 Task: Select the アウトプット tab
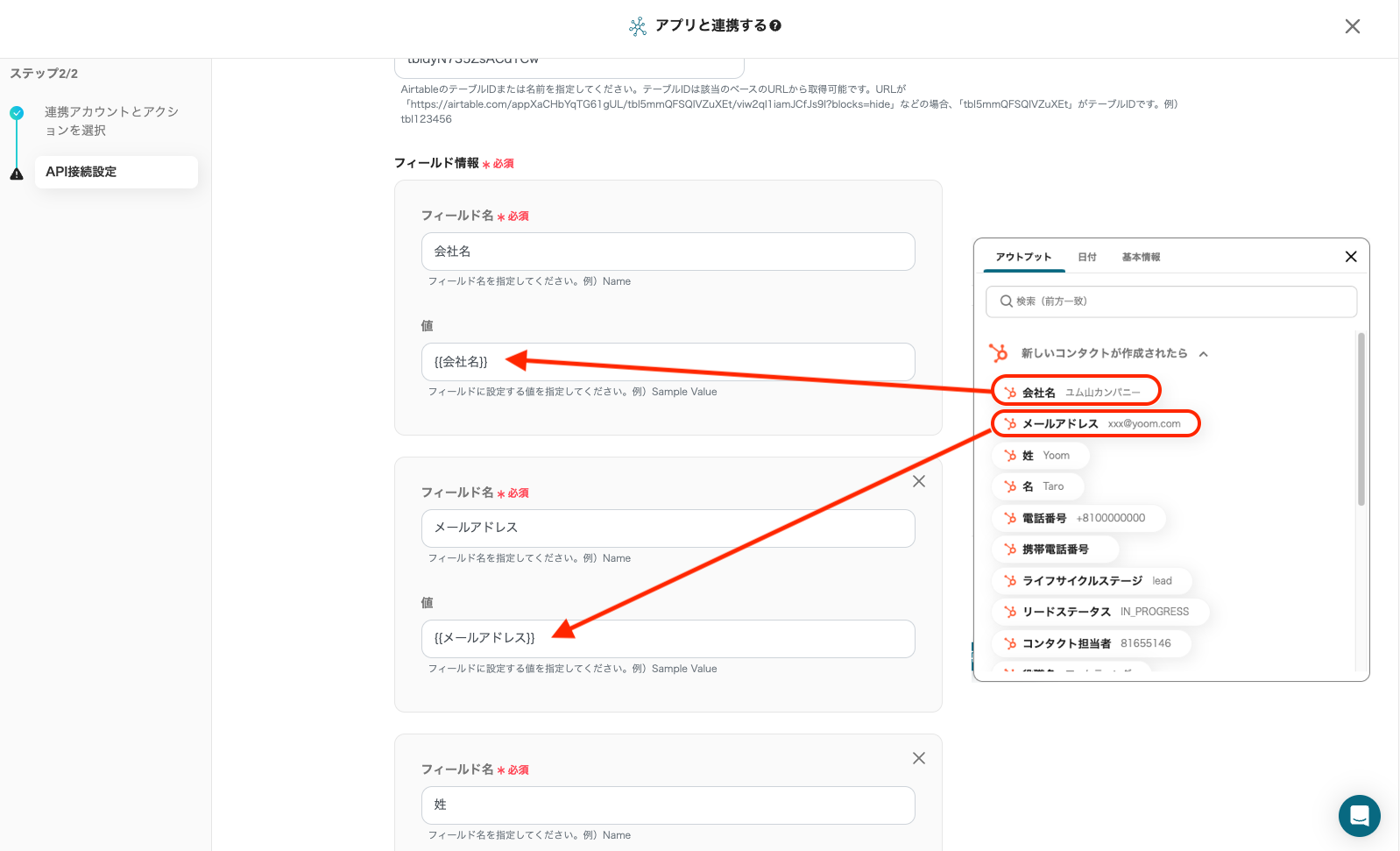coord(1022,257)
